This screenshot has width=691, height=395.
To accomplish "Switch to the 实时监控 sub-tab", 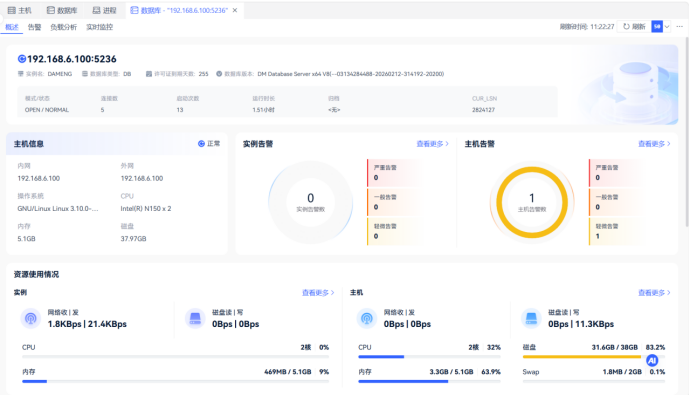I will click(x=100, y=27).
